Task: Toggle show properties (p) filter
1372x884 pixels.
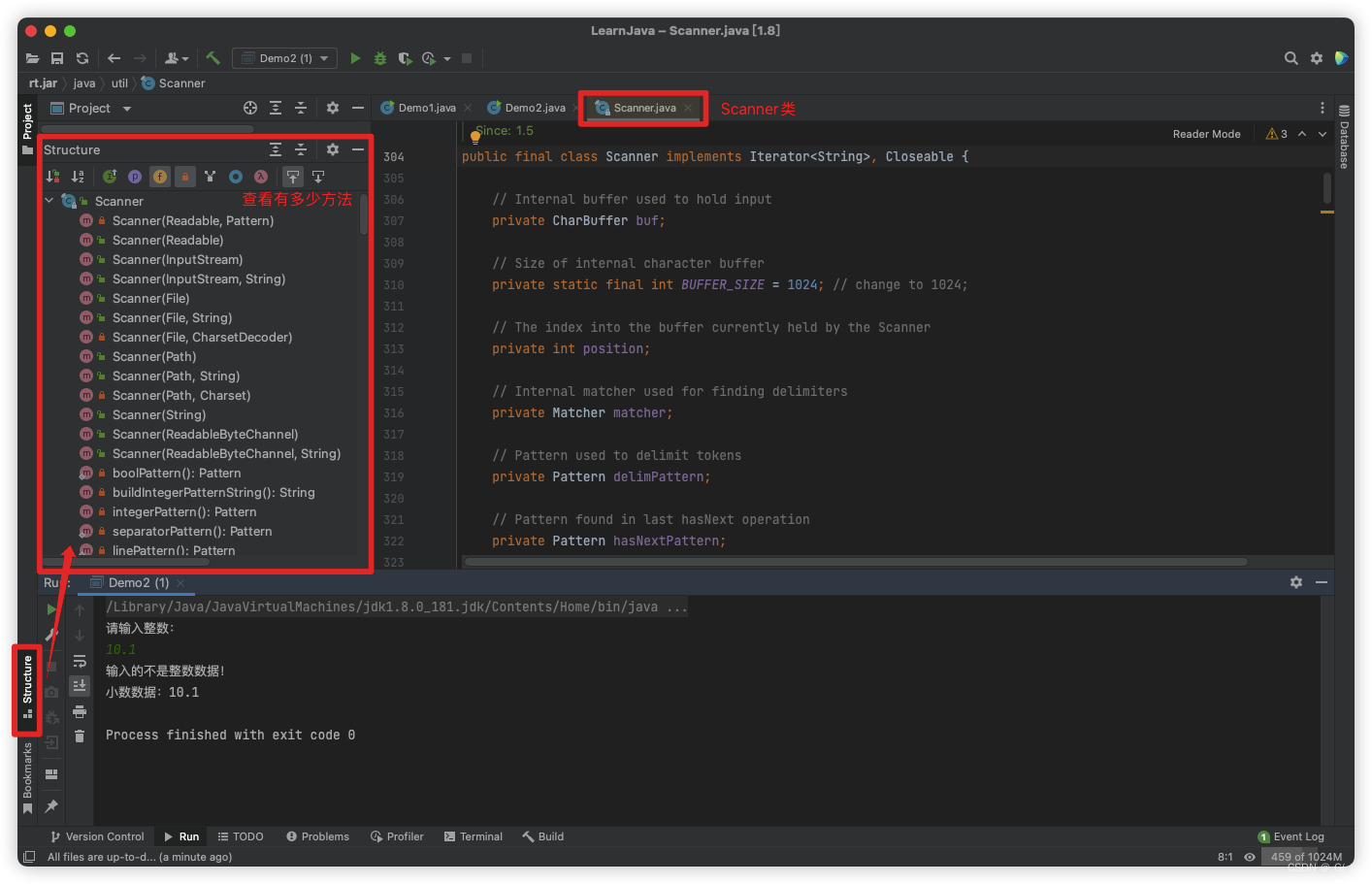Action: click(x=135, y=177)
